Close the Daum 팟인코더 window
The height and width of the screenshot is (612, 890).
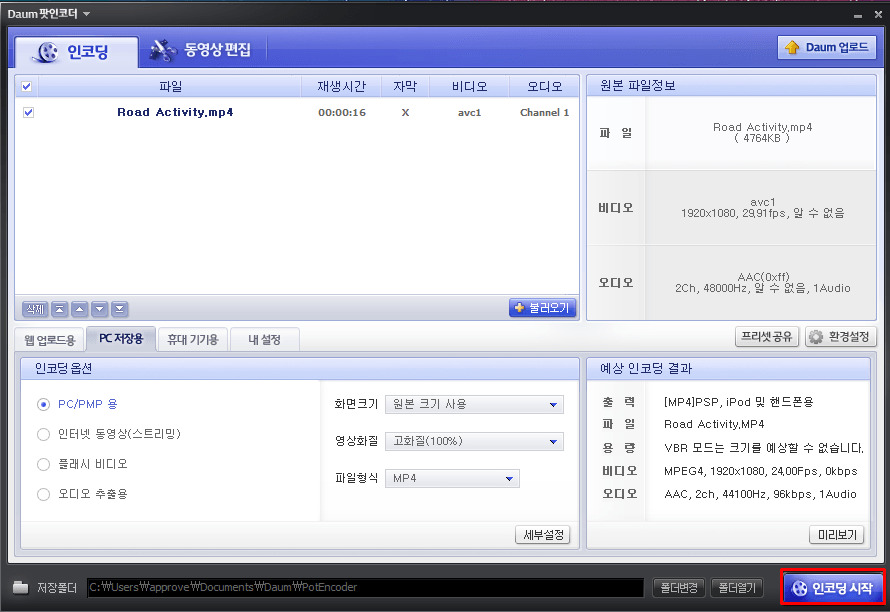(x=878, y=14)
